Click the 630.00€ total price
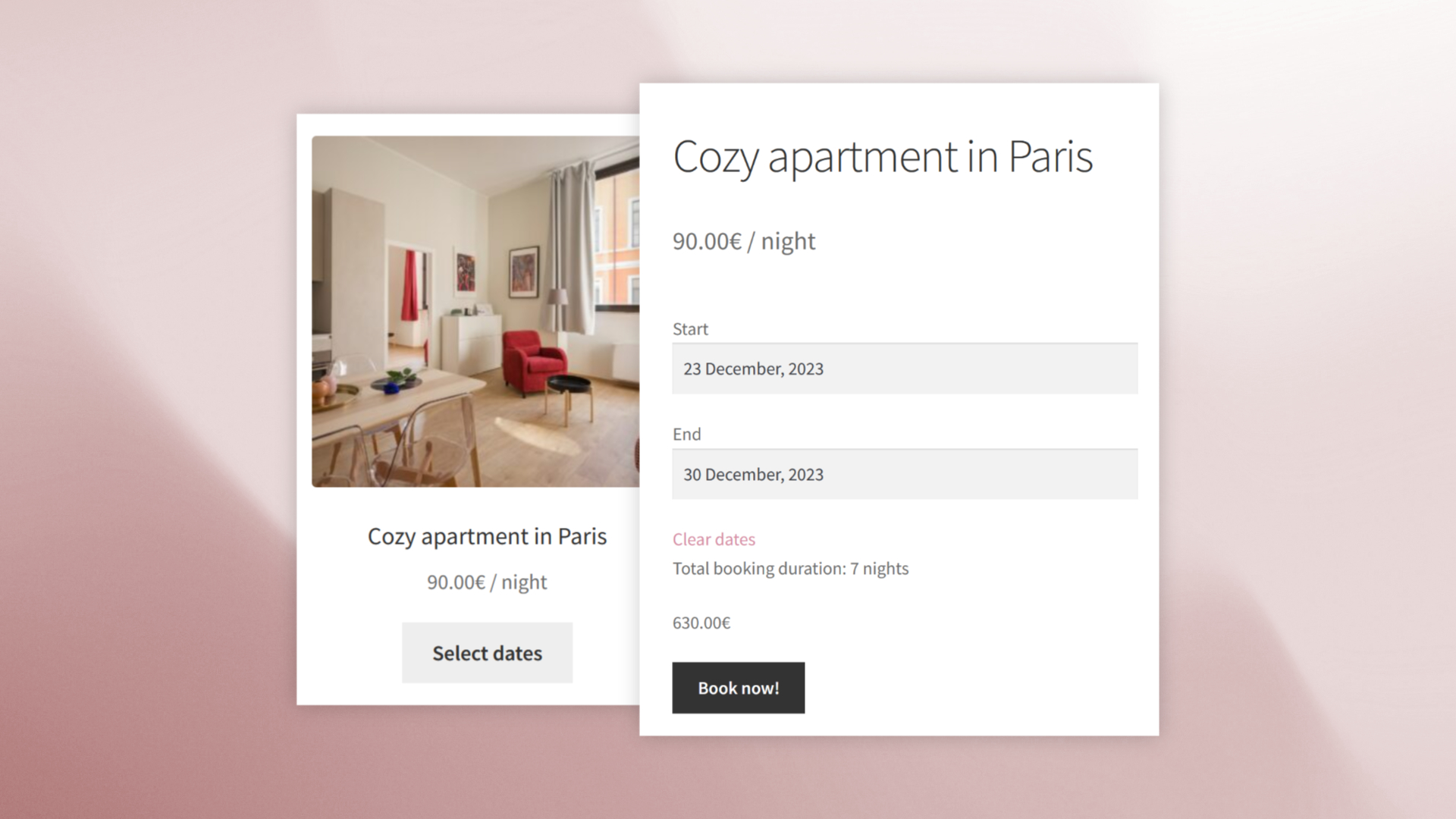The height and width of the screenshot is (819, 1456). [x=701, y=623]
